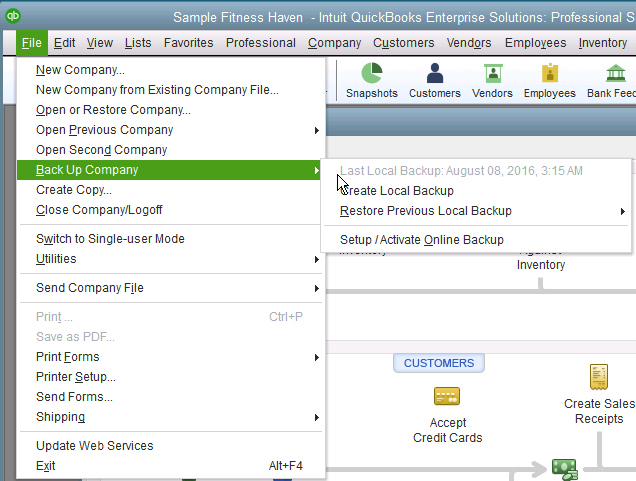Open the Customers menu in menu bar

pos(404,43)
